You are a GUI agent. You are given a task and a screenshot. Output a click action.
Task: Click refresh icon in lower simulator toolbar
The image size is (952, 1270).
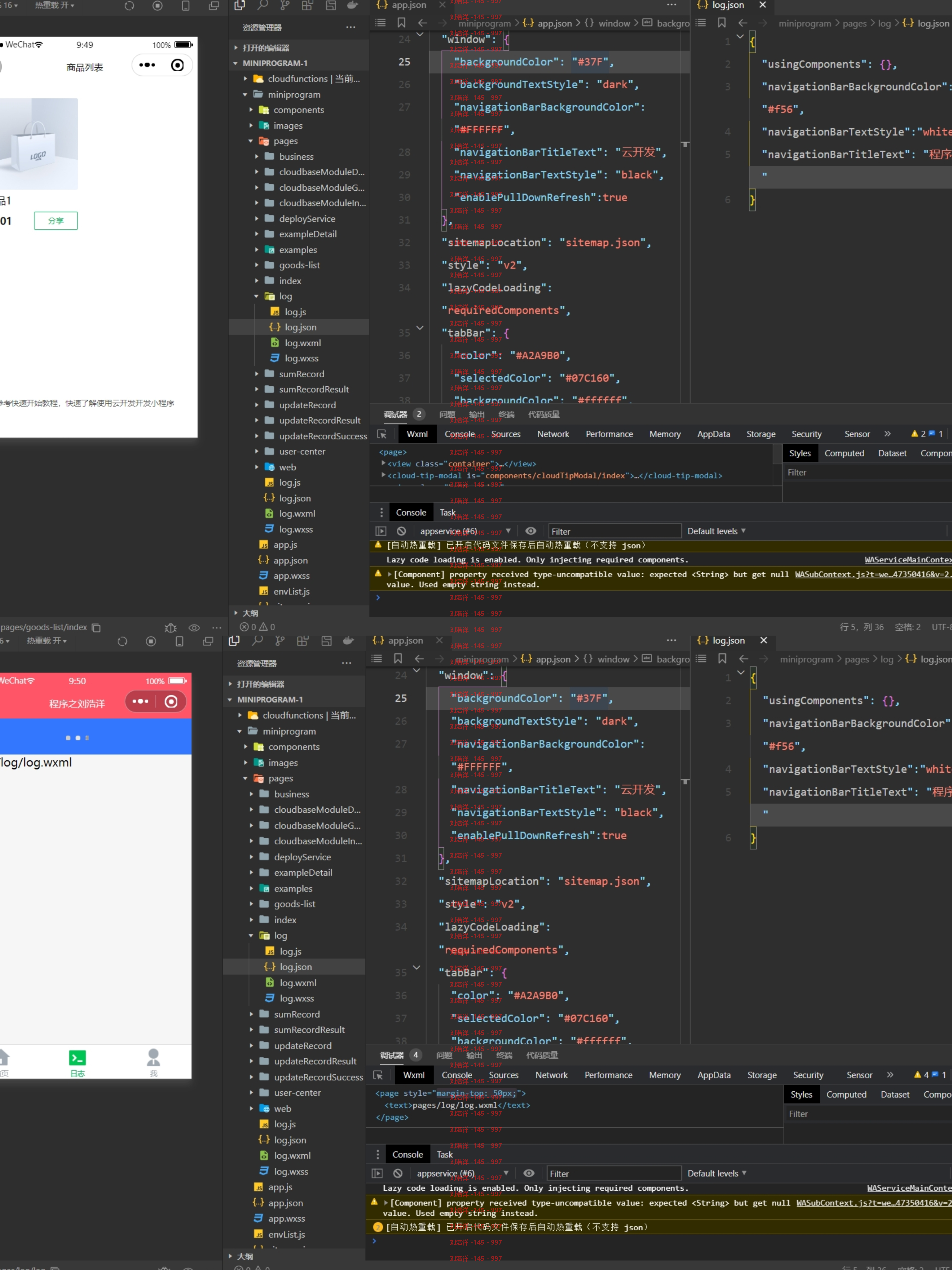pos(122,641)
